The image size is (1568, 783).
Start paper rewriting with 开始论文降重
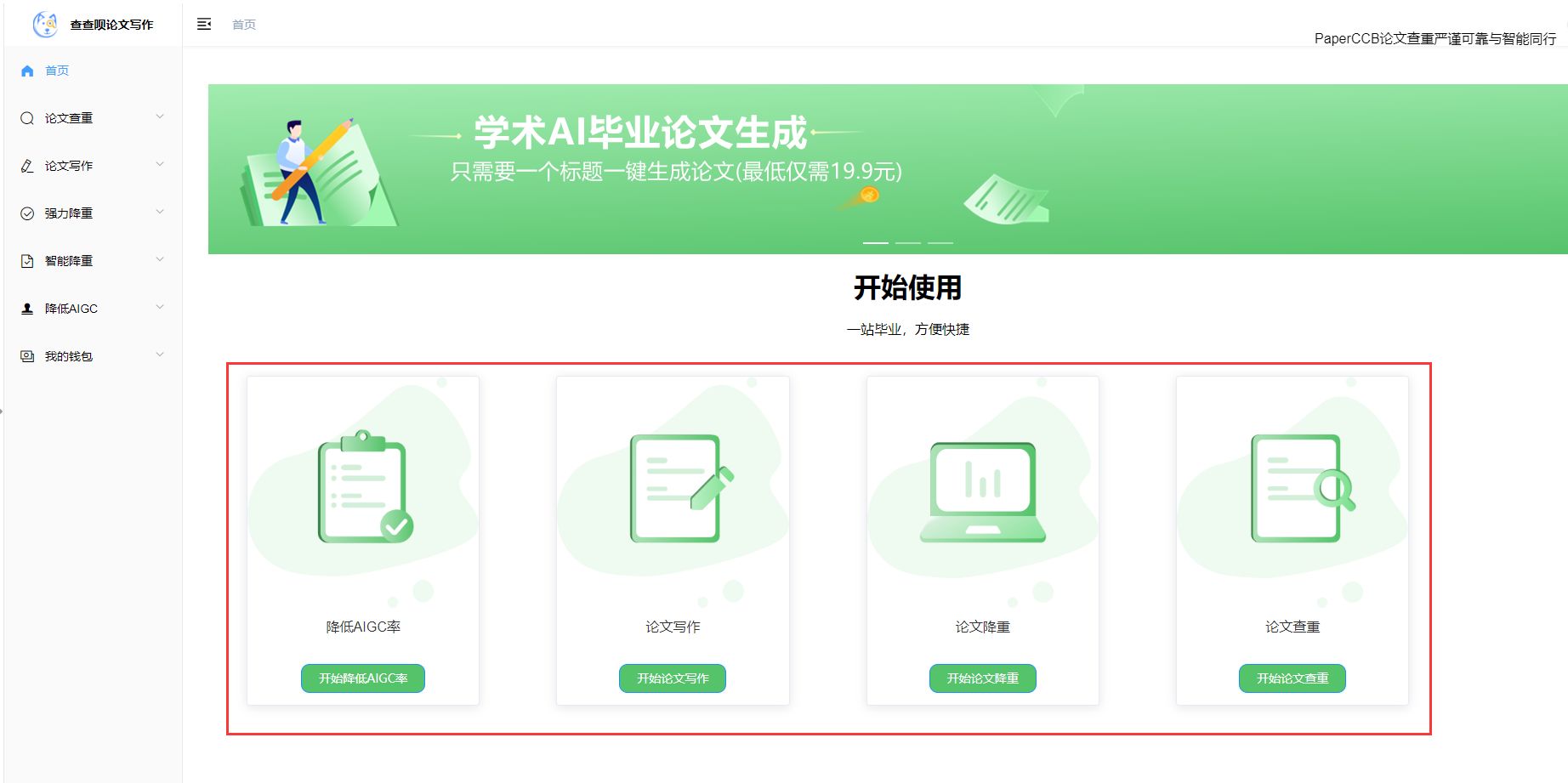click(x=982, y=678)
